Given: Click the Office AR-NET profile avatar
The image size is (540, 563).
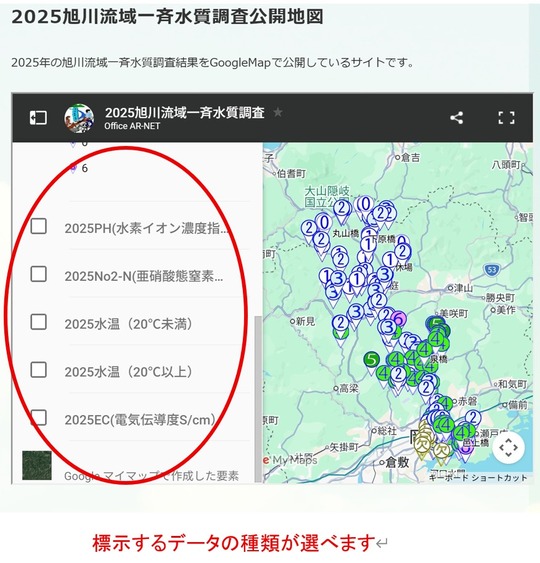Looking at the screenshot, I should (x=79, y=118).
